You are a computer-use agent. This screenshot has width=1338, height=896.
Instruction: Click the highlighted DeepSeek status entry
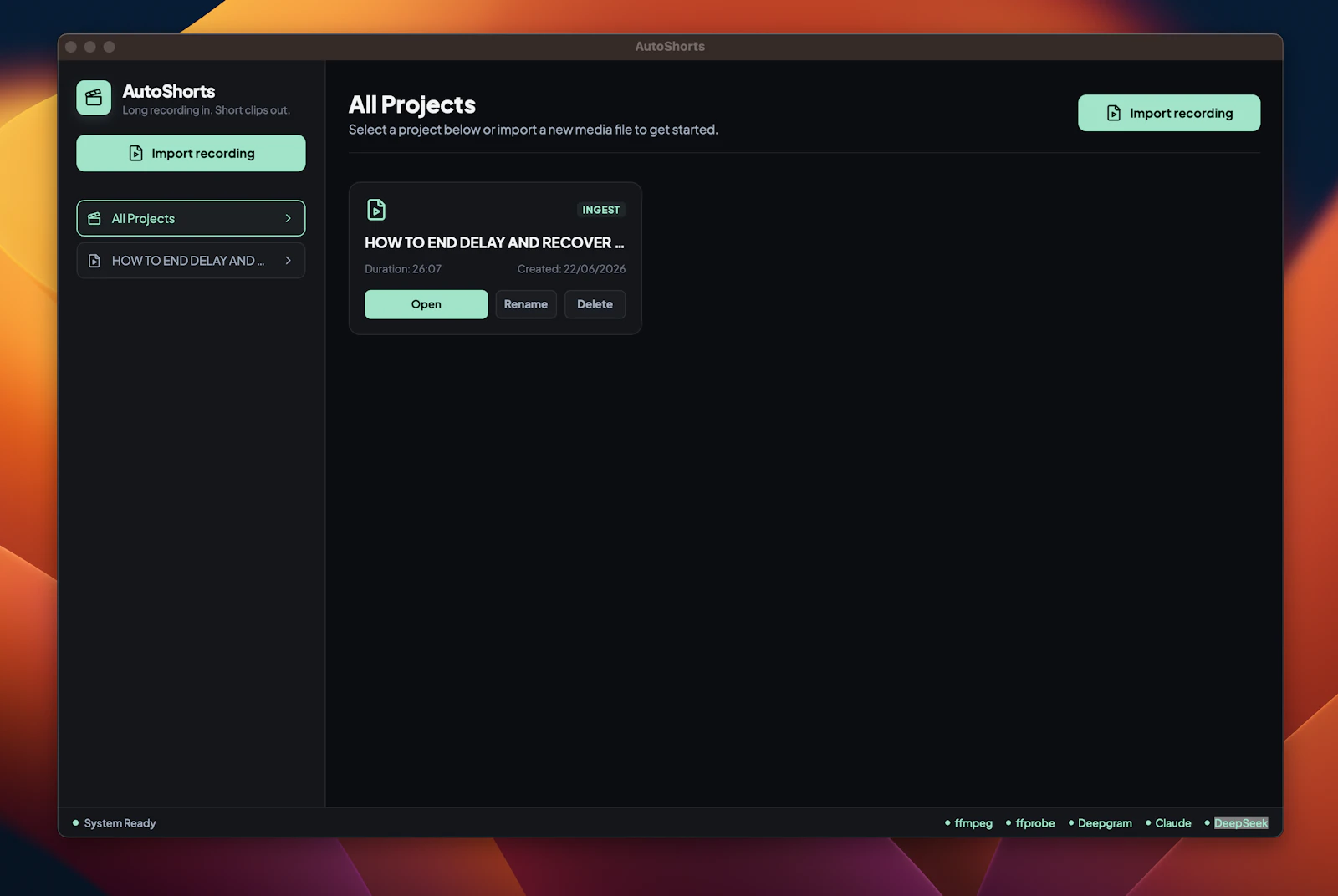pos(1236,823)
